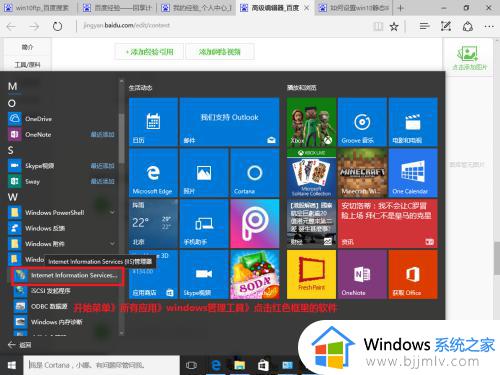
Task: Open a new browser tab
Action: pyautogui.click(x=401, y=8)
